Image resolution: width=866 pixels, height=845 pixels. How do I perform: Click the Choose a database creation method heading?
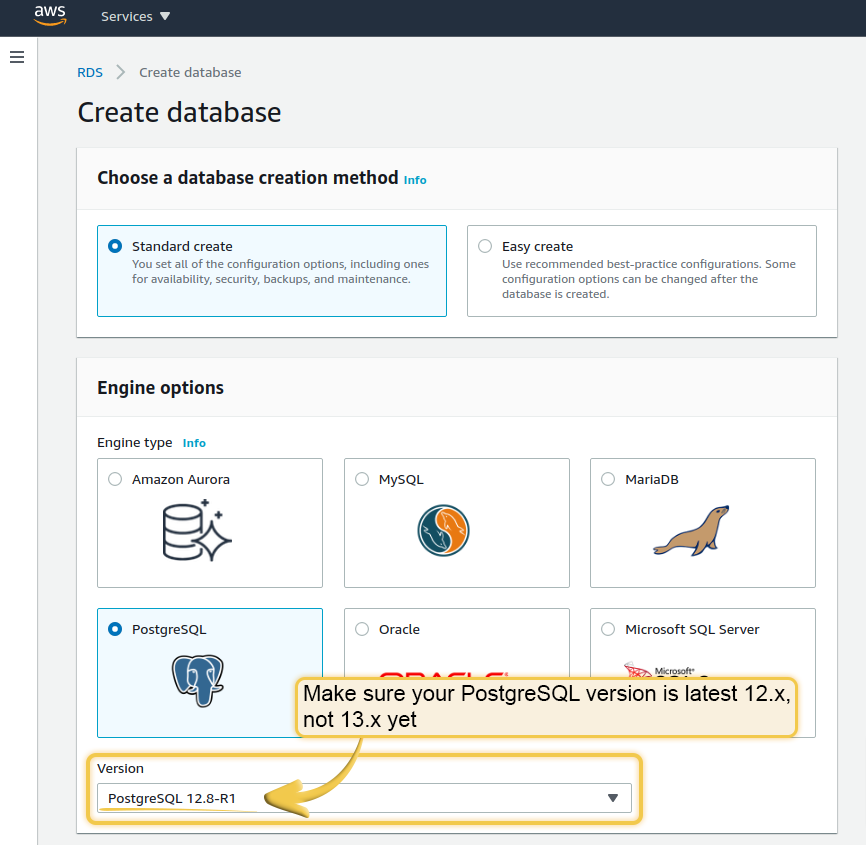(x=248, y=178)
